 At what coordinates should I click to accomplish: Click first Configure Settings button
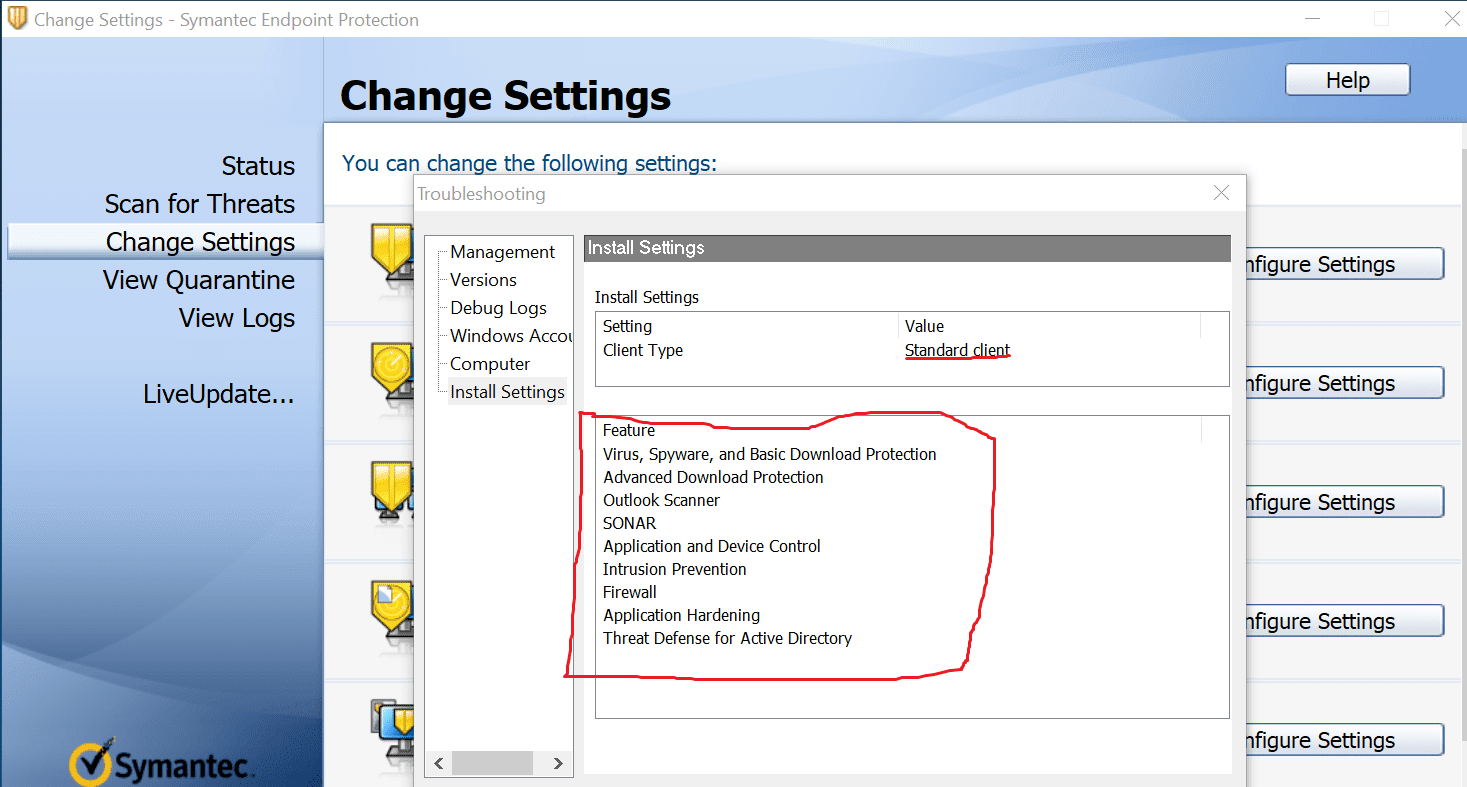(x=1343, y=264)
